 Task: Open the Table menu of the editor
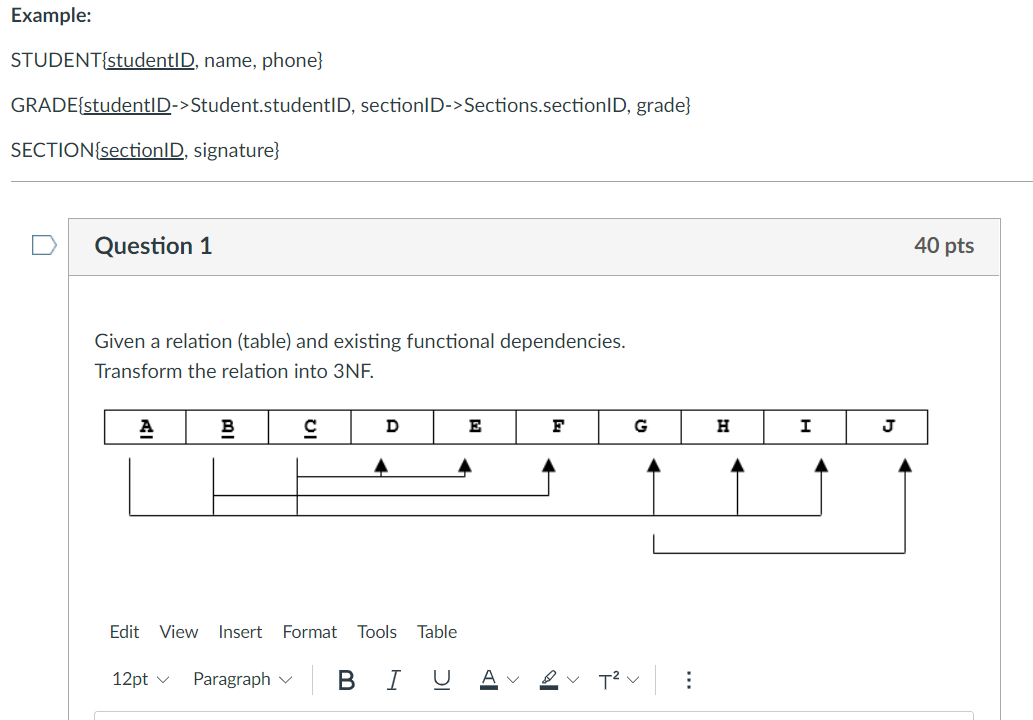pos(437,632)
